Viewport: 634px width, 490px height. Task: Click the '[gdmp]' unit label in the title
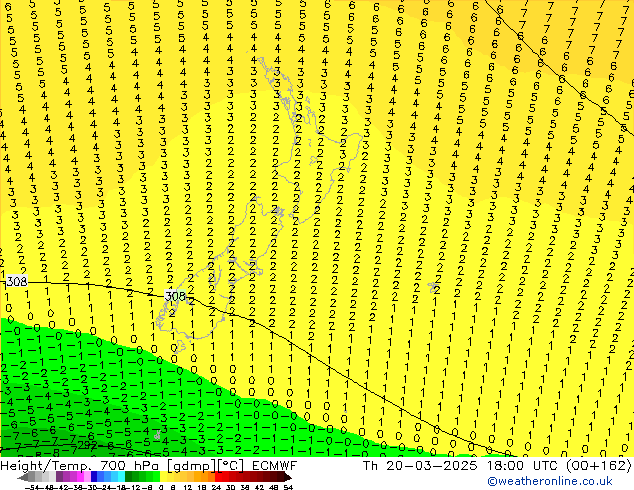192,466
